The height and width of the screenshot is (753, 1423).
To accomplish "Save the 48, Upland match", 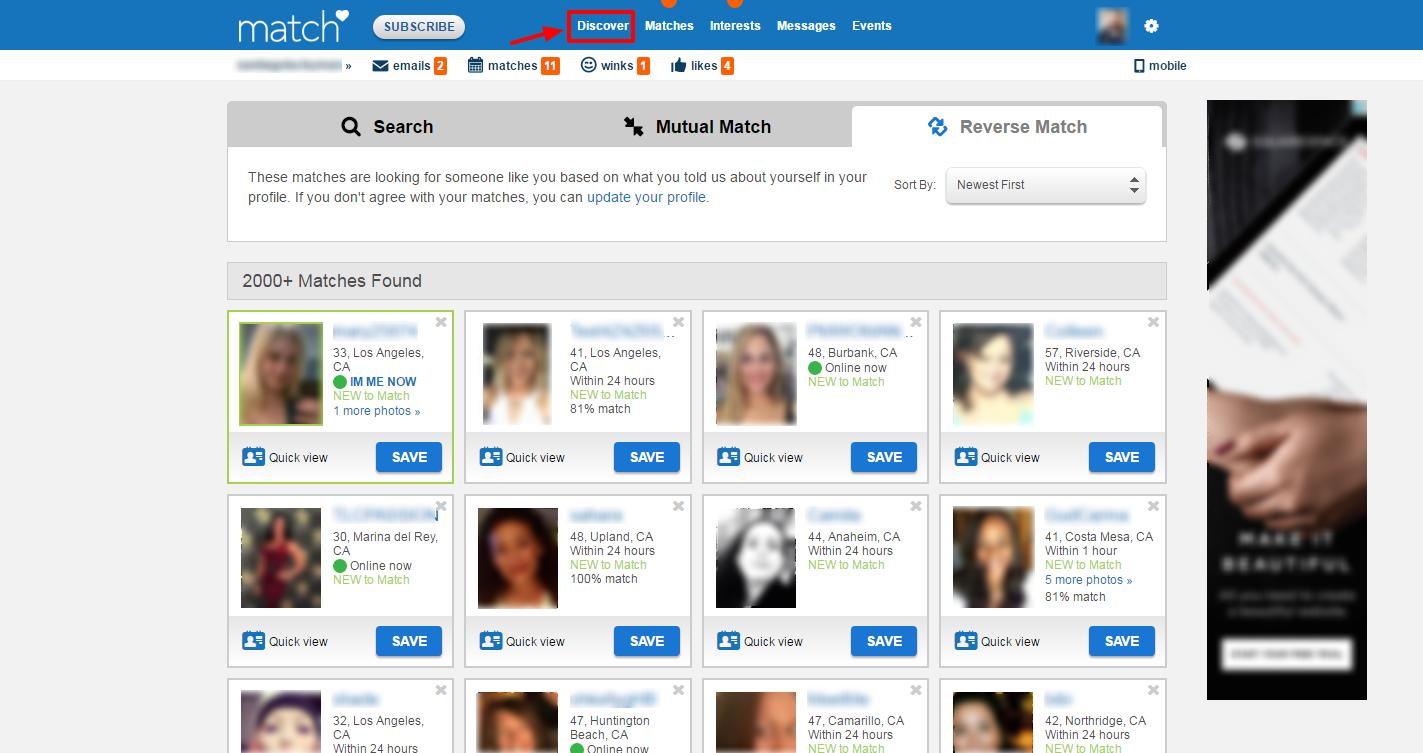I will (646, 641).
